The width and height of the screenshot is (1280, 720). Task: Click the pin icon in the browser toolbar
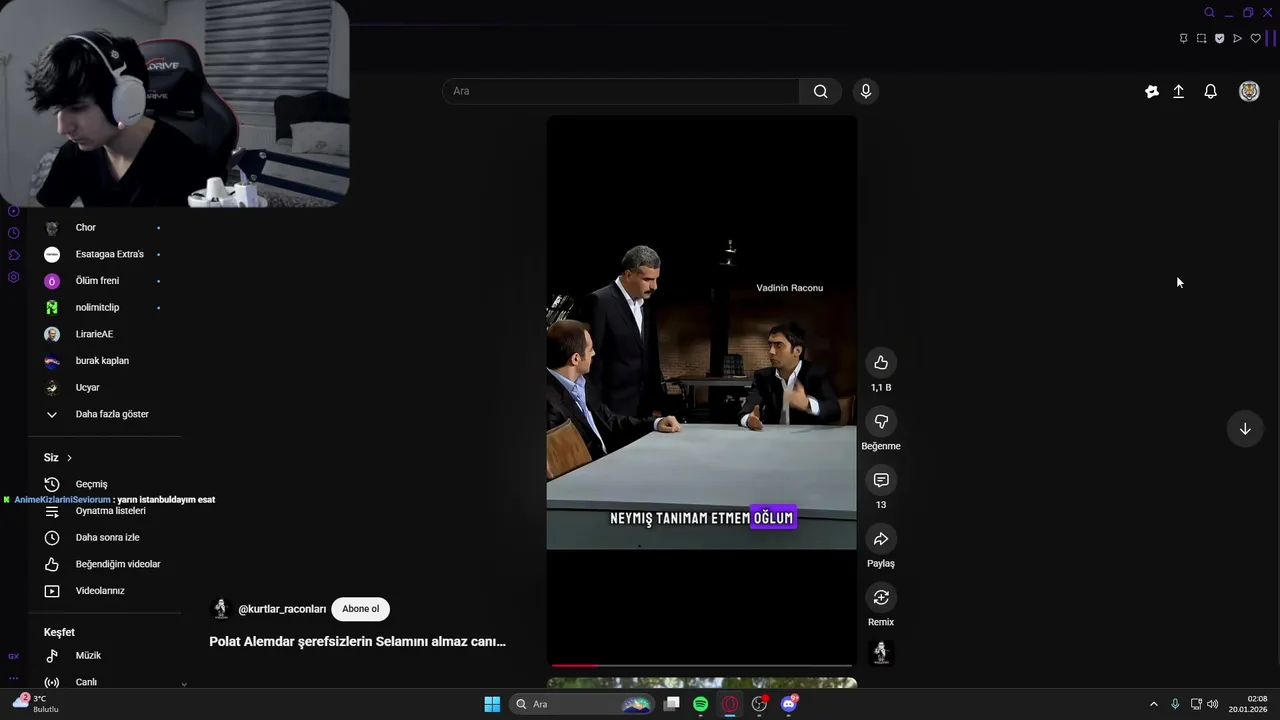1184,38
